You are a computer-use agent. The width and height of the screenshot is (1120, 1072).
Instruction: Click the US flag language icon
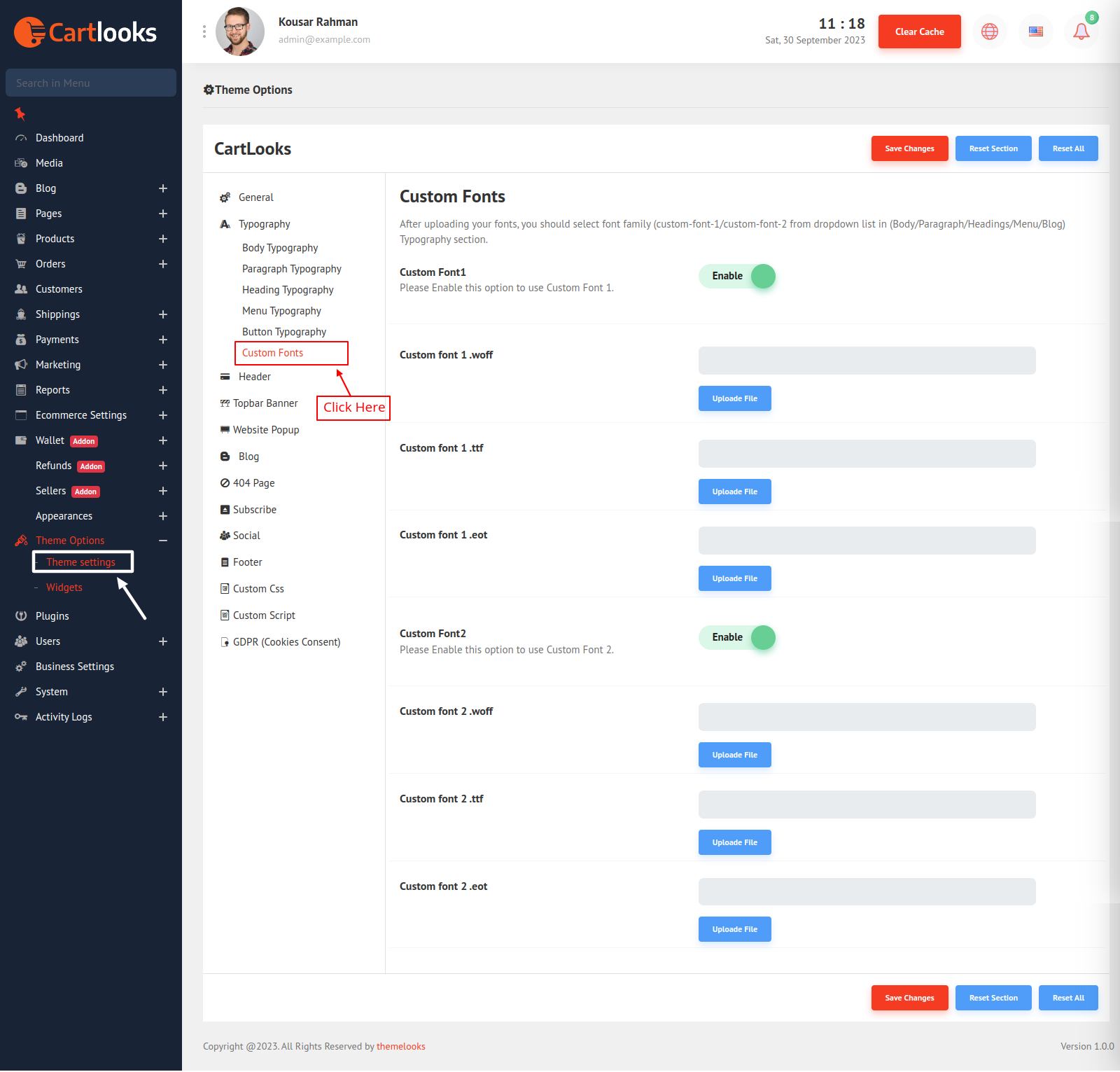click(x=1035, y=32)
